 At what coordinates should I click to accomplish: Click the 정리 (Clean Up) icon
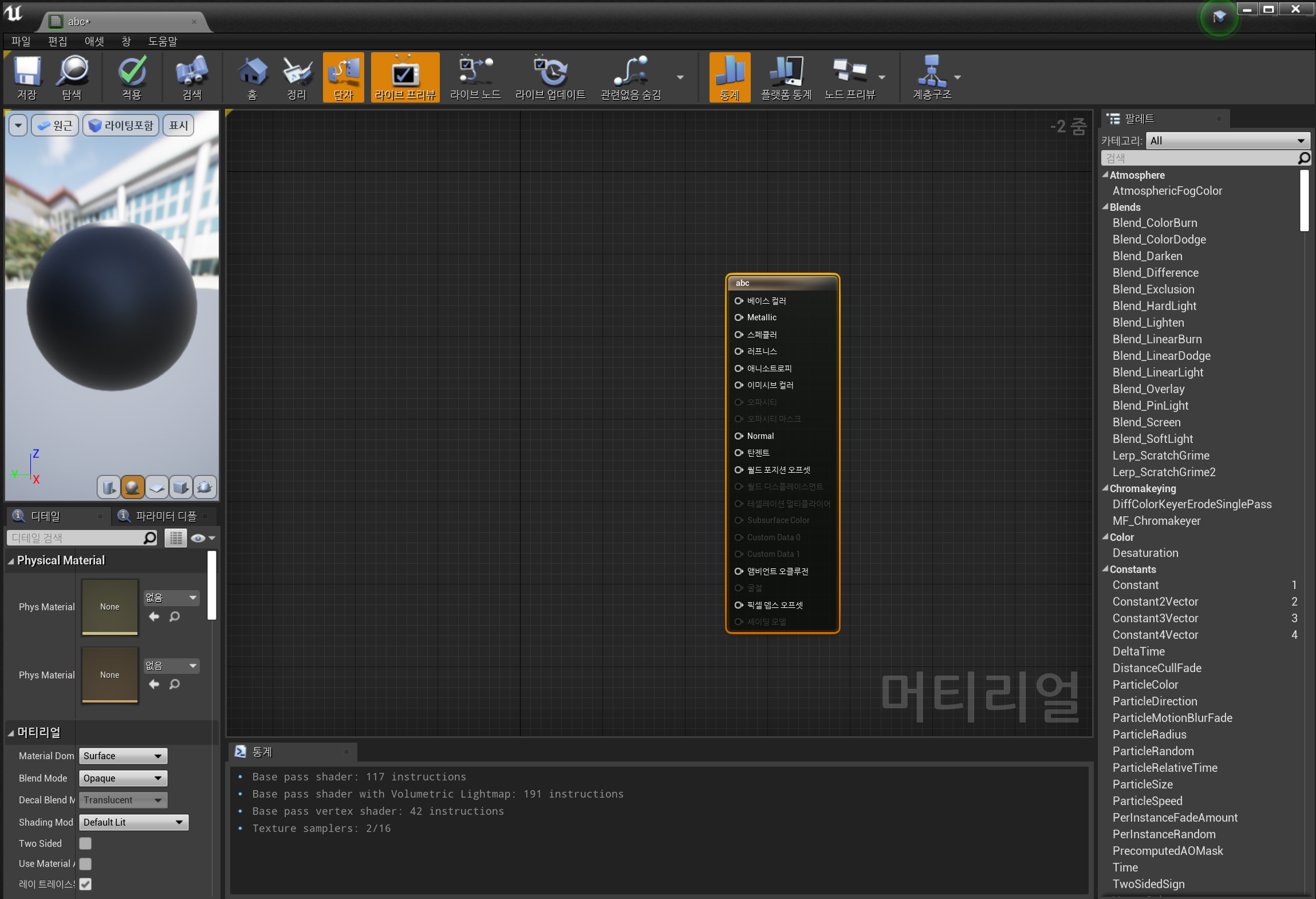coord(297,77)
